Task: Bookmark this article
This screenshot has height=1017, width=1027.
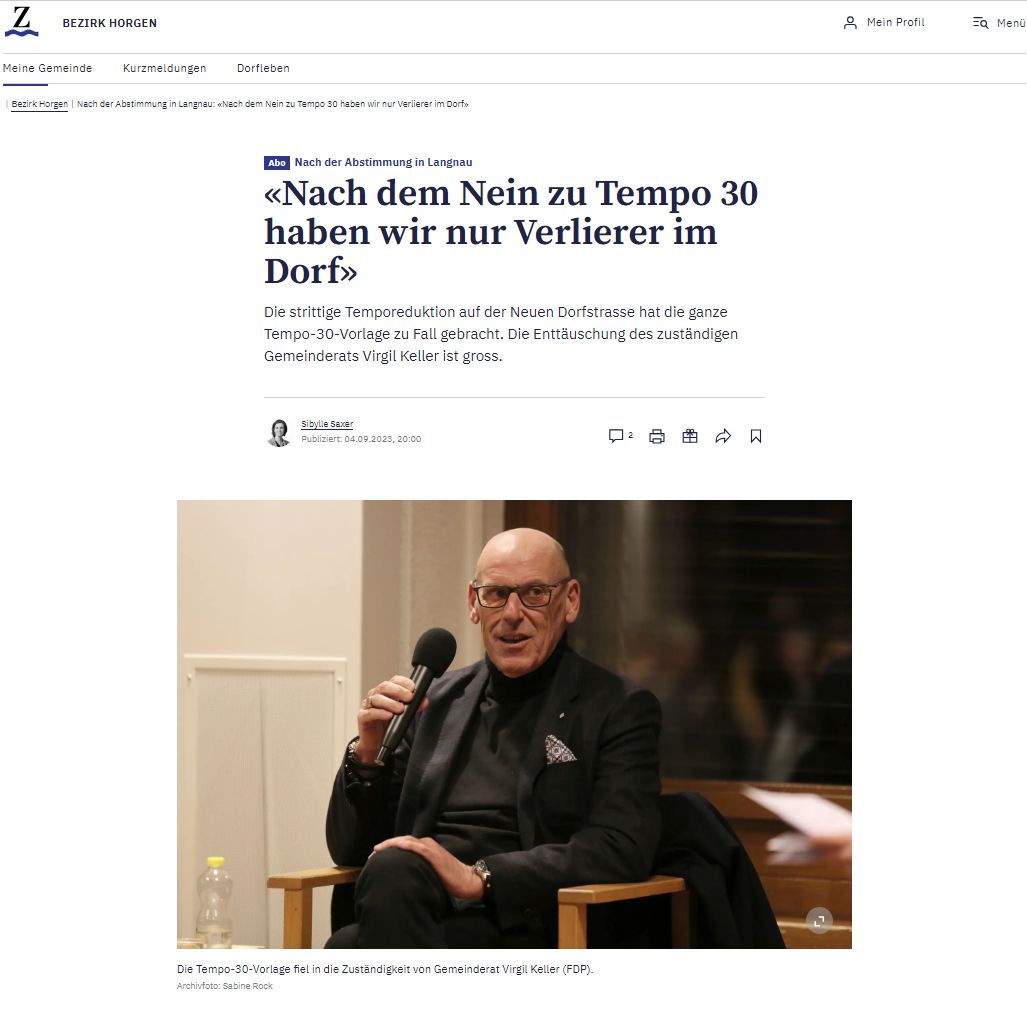Action: point(756,436)
